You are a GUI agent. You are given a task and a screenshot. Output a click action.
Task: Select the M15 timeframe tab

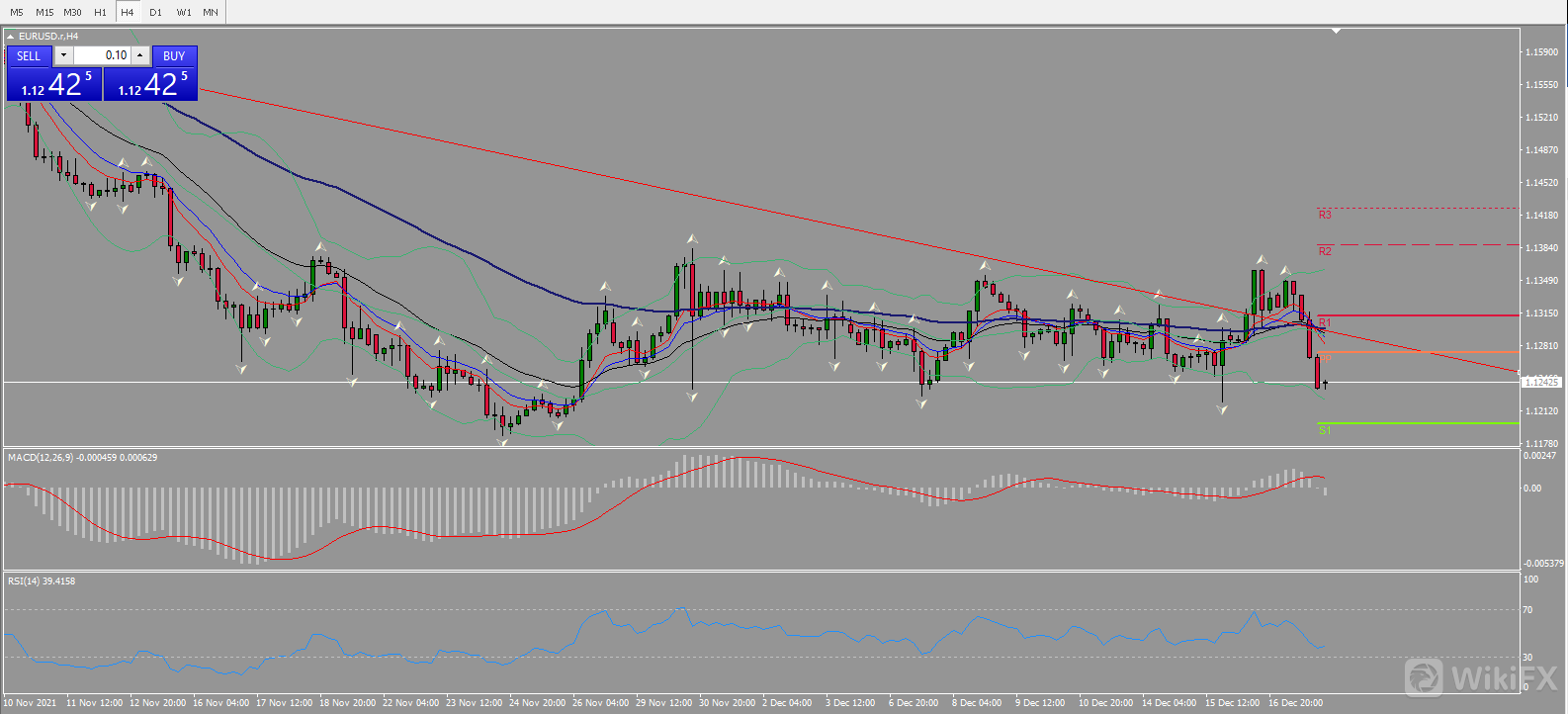(44, 12)
